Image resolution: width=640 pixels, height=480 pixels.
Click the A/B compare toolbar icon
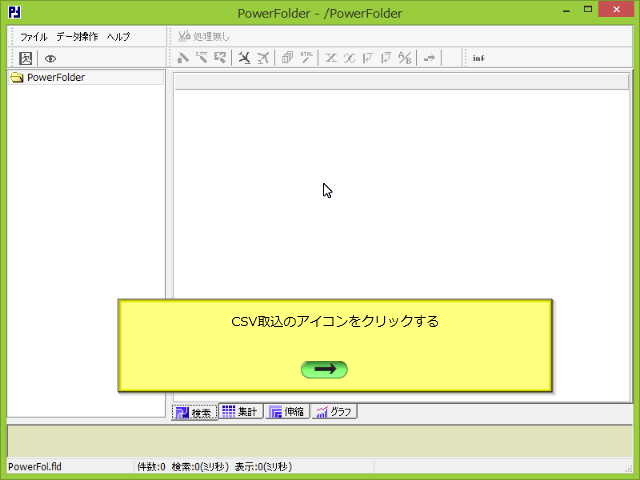pos(404,58)
